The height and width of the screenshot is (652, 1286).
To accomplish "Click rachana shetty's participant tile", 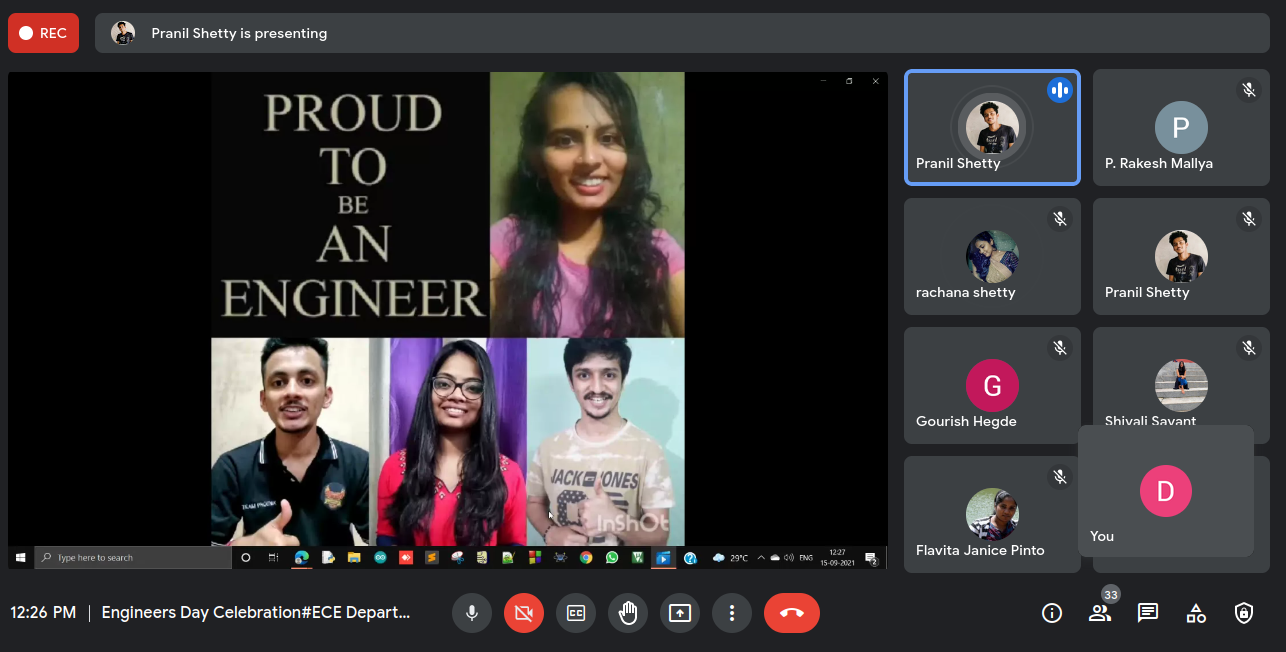I will point(992,257).
